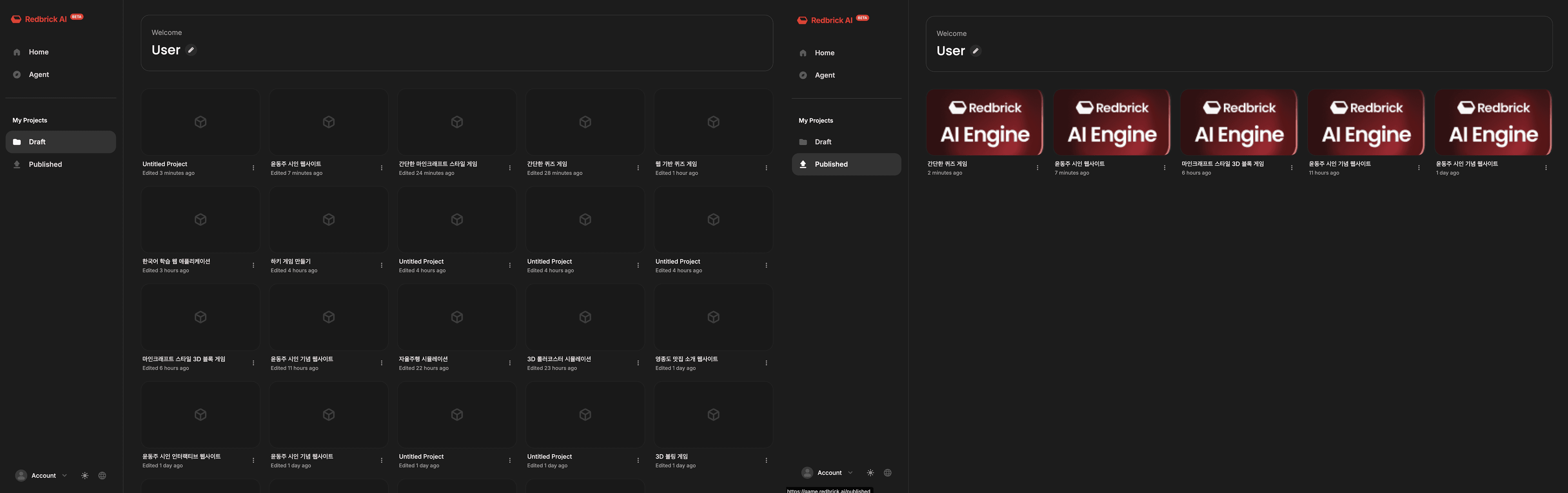Select Published tab in Draft-selected window sidebar

(x=45, y=164)
